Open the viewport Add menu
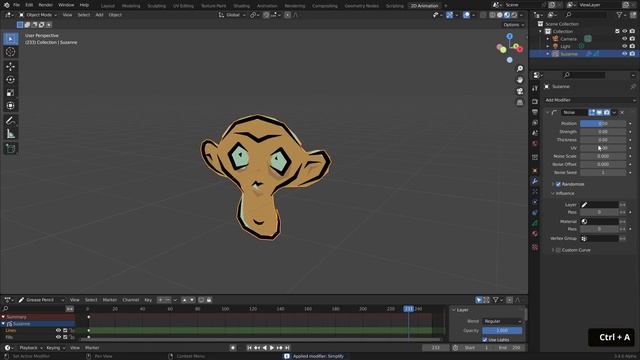 [99, 15]
